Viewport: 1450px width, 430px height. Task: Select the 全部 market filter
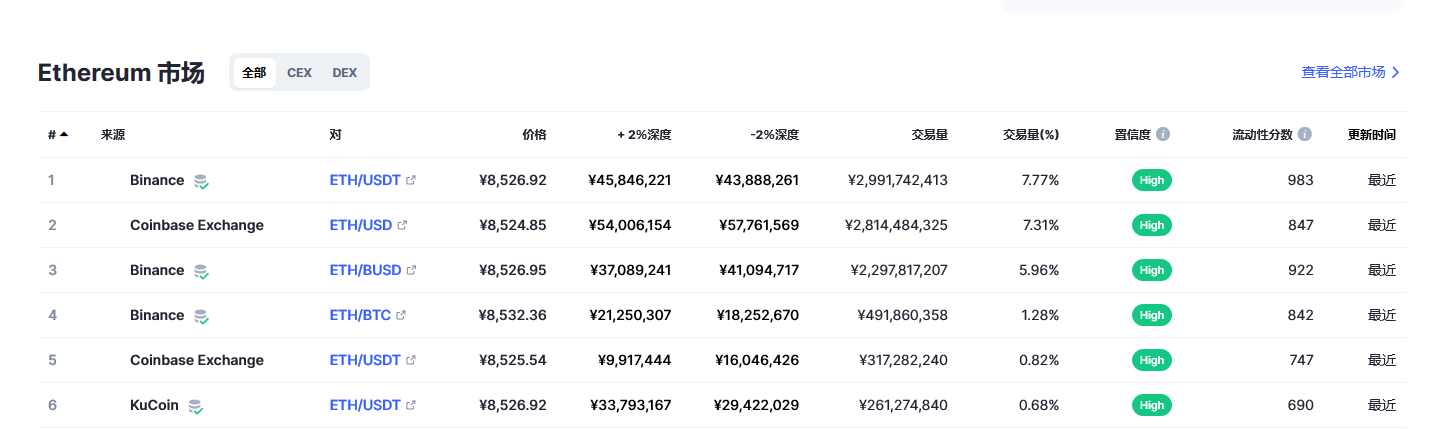pyautogui.click(x=254, y=72)
